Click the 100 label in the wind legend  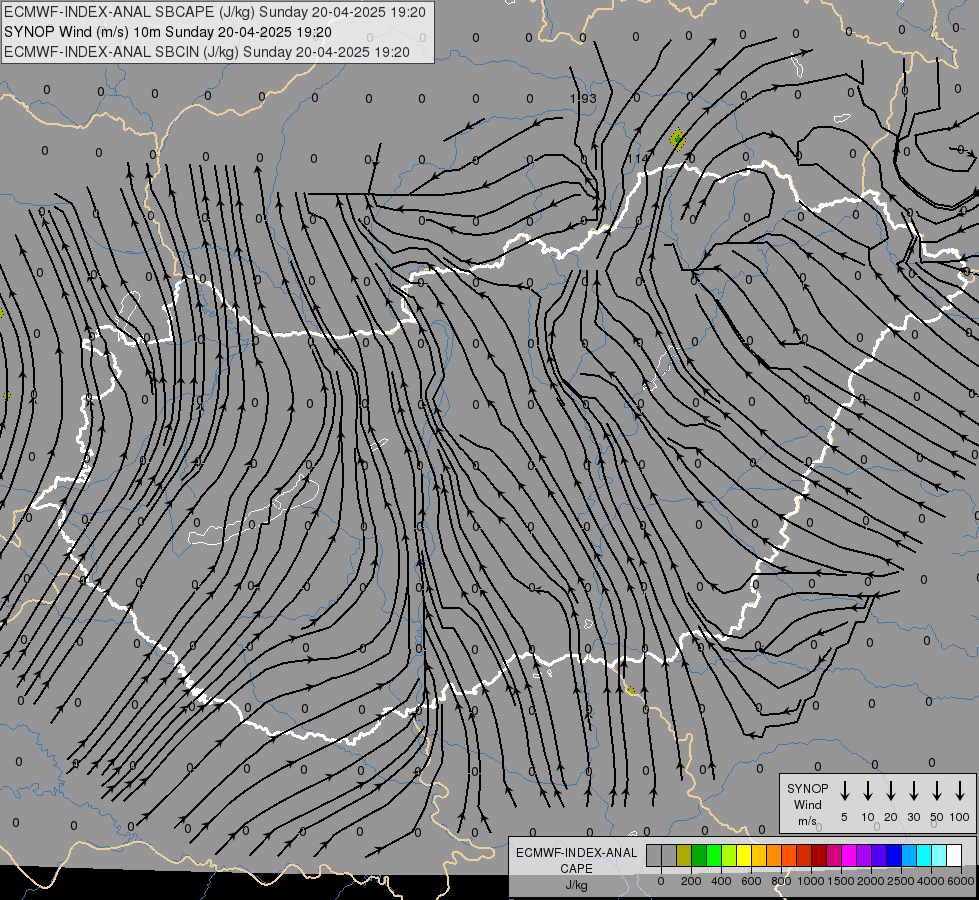(960, 817)
